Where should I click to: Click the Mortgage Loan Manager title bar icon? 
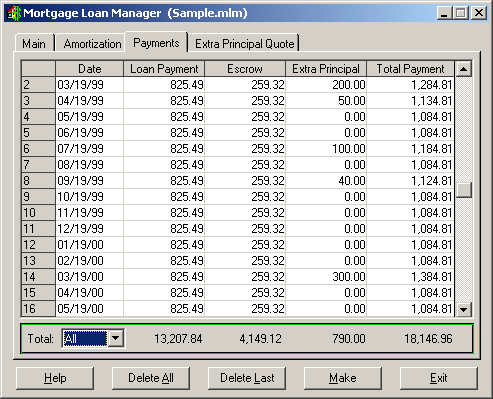pos(14,13)
